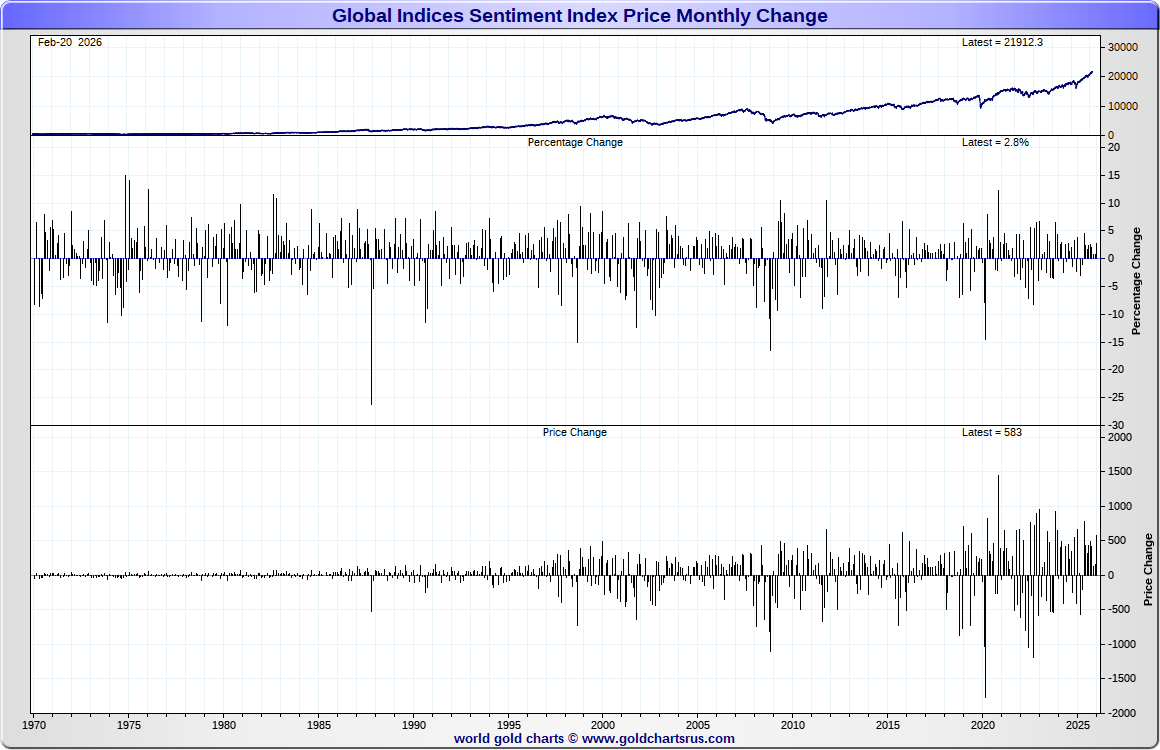Click the 10000 y-axis label

1122,107
